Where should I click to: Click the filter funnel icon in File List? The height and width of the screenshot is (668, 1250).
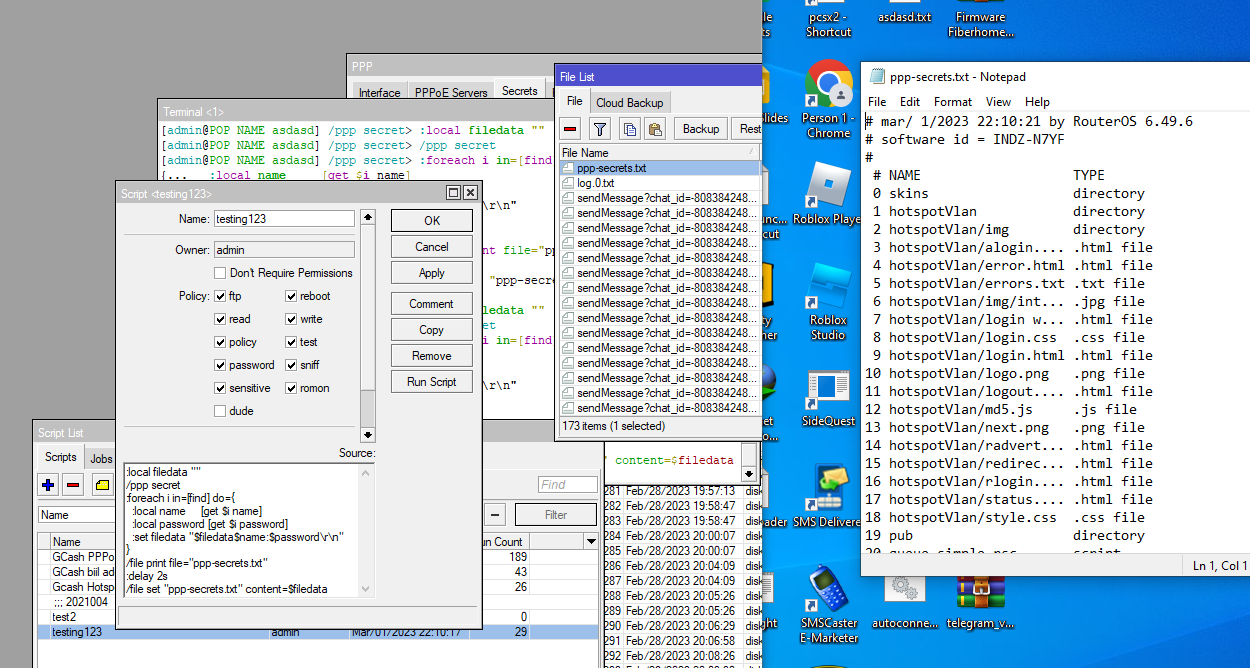click(x=599, y=129)
